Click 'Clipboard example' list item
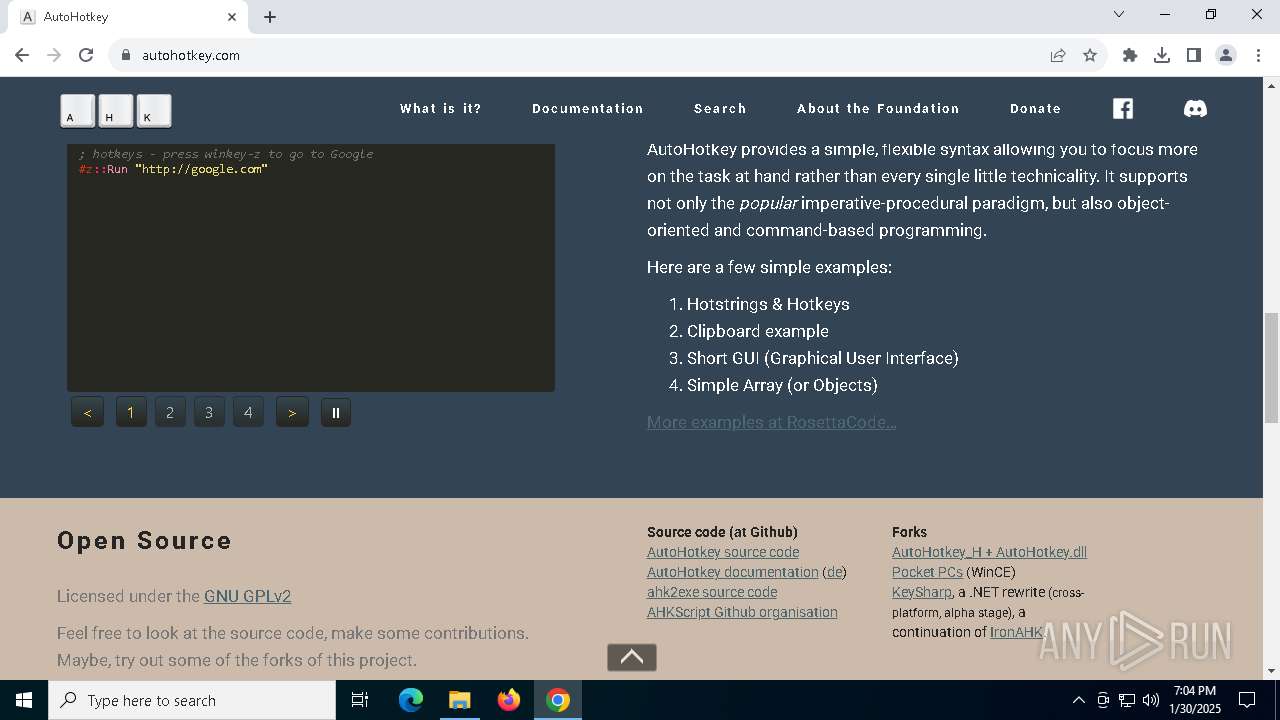 click(x=758, y=331)
